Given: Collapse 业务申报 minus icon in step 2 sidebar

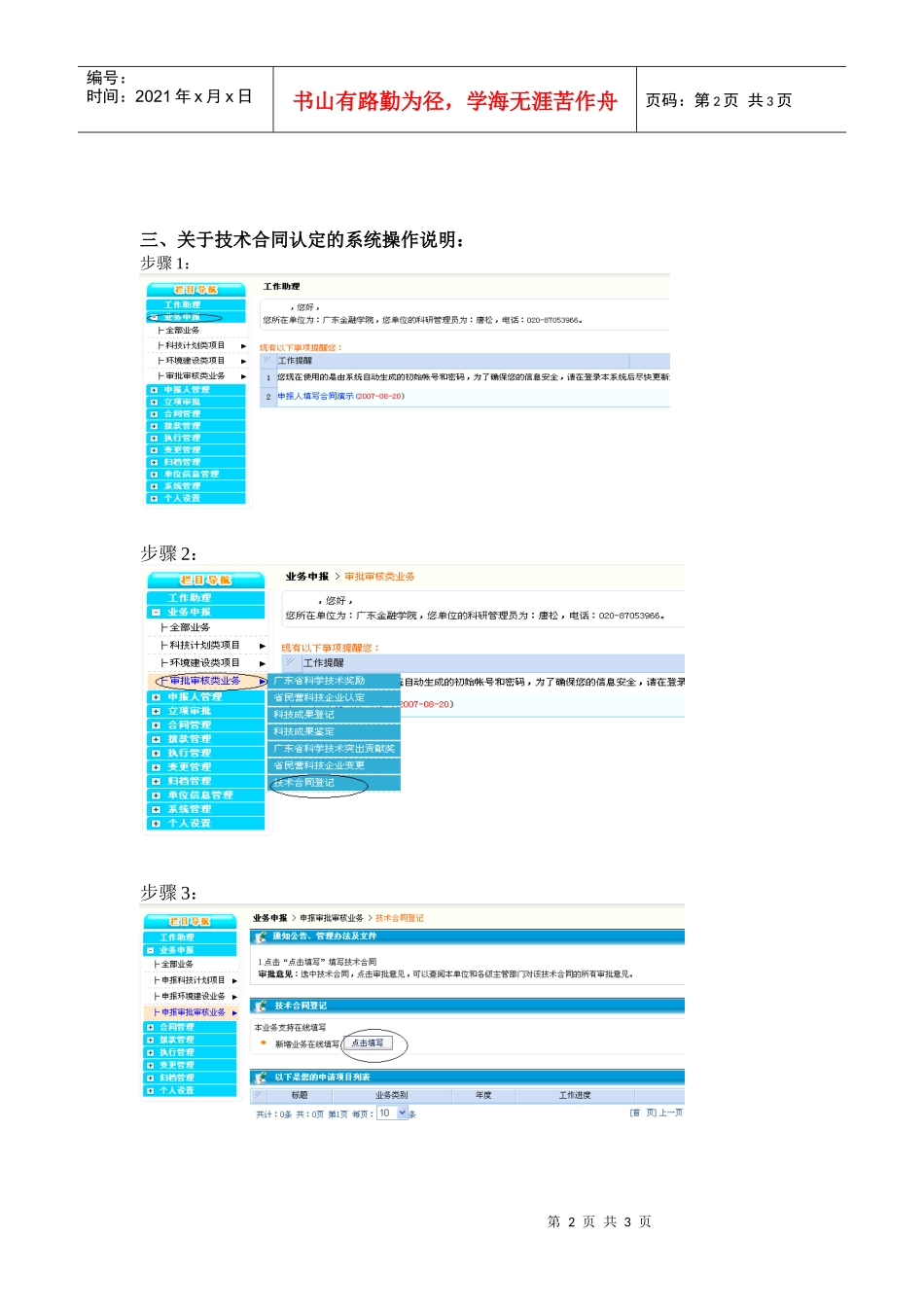Looking at the screenshot, I should [x=156, y=613].
